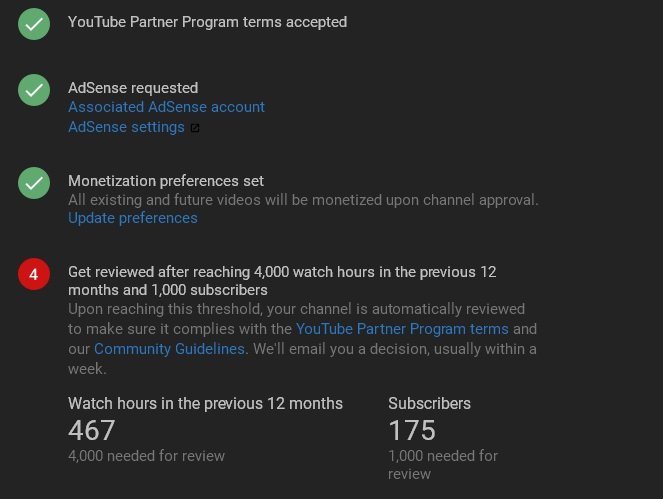Open the AdSense settings link
663x499 pixels.
click(x=126, y=127)
